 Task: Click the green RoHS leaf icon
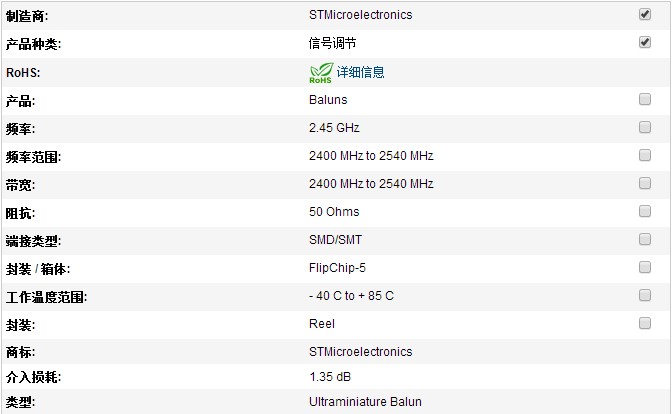coord(321,72)
